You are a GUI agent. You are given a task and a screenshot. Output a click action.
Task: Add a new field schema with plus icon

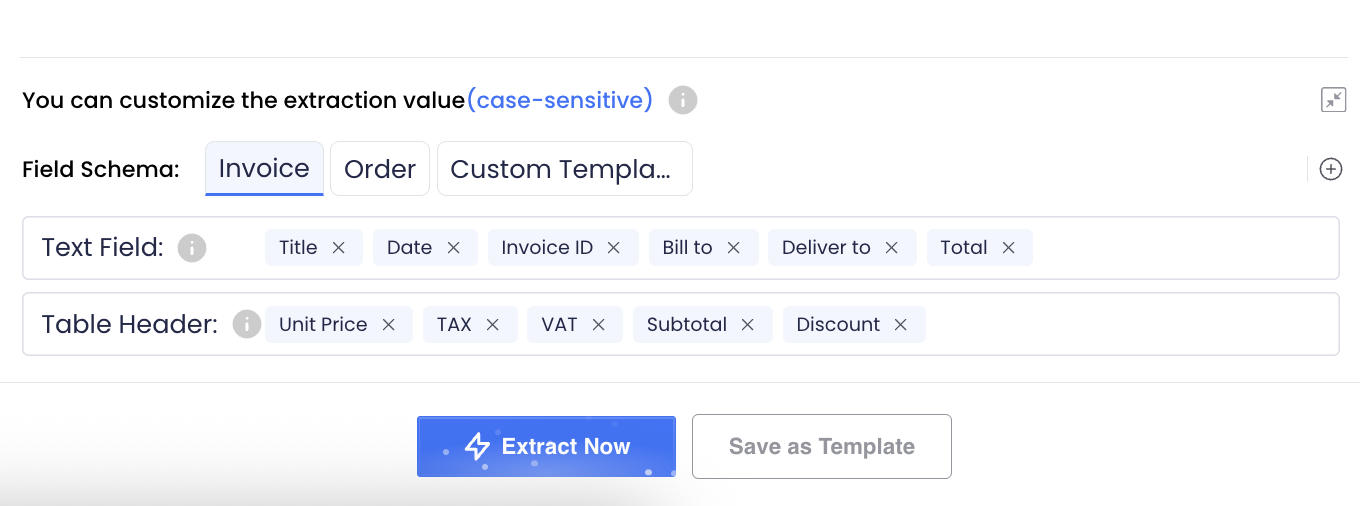pyautogui.click(x=1331, y=169)
